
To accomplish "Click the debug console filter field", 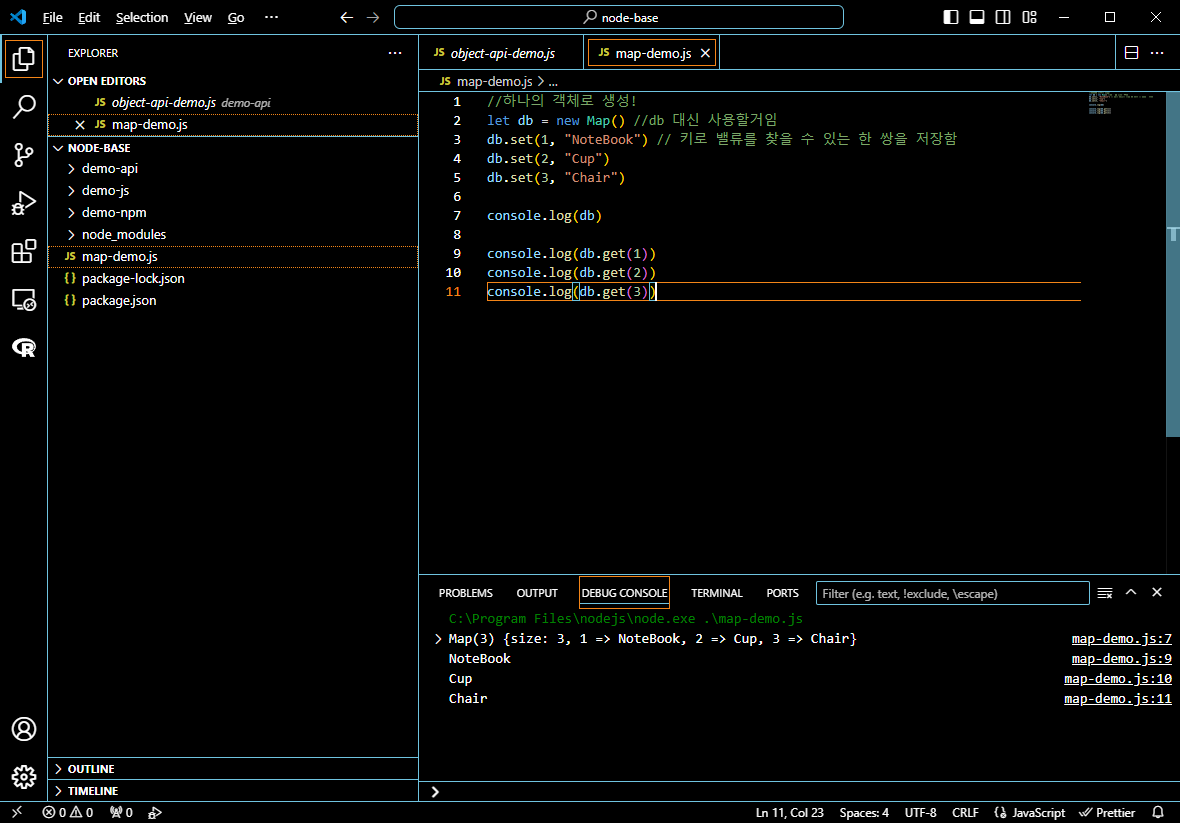I will (x=953, y=593).
